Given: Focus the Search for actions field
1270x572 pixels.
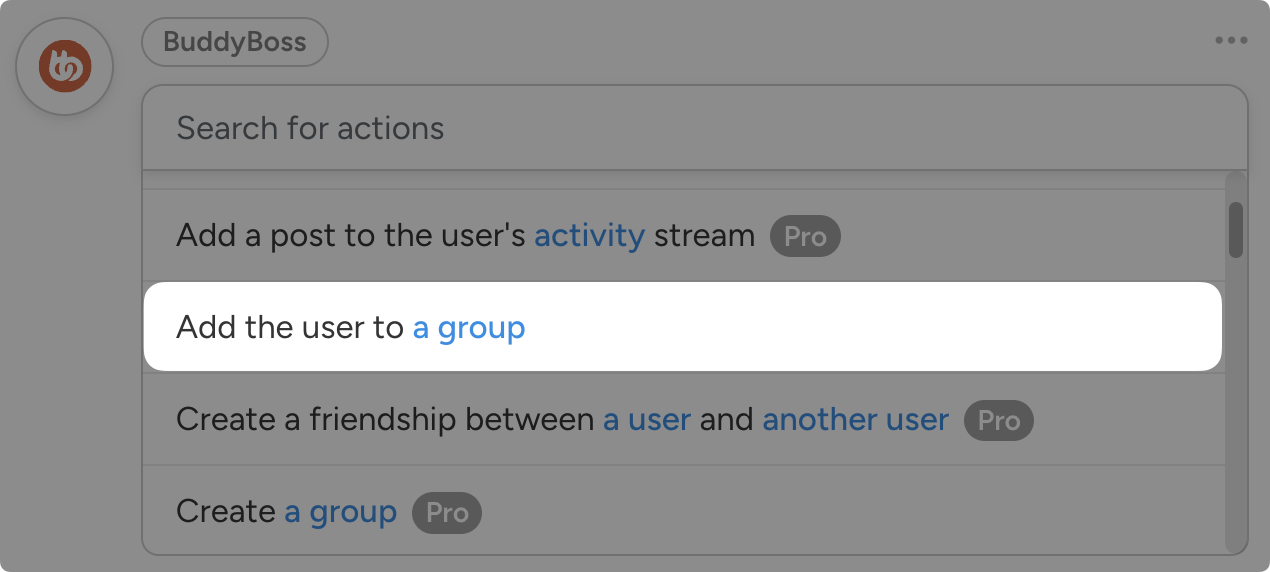Looking at the screenshot, I should click(694, 128).
